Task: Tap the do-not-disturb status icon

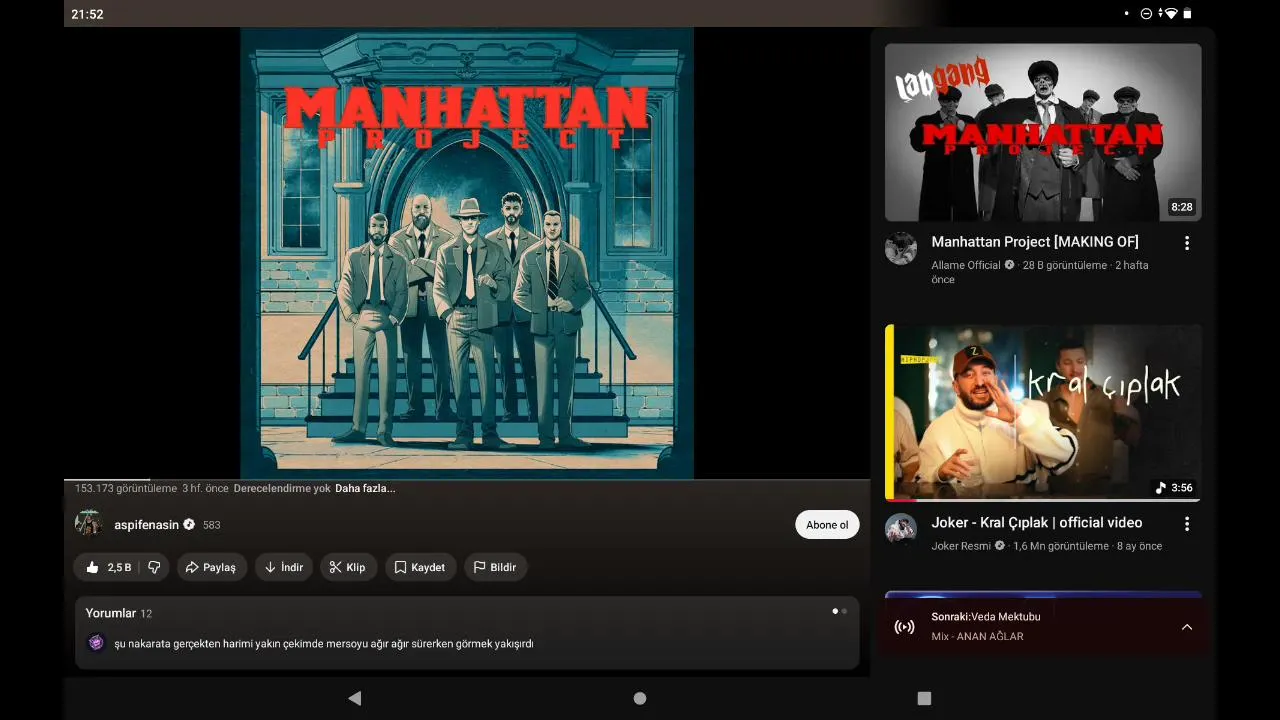Action: 1146,14
